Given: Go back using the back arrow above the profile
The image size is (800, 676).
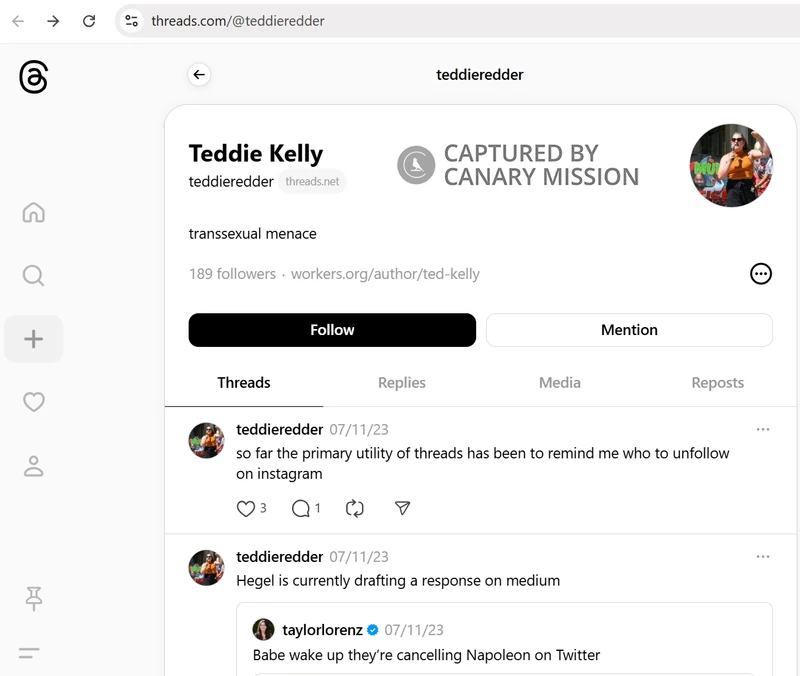Looking at the screenshot, I should point(198,74).
